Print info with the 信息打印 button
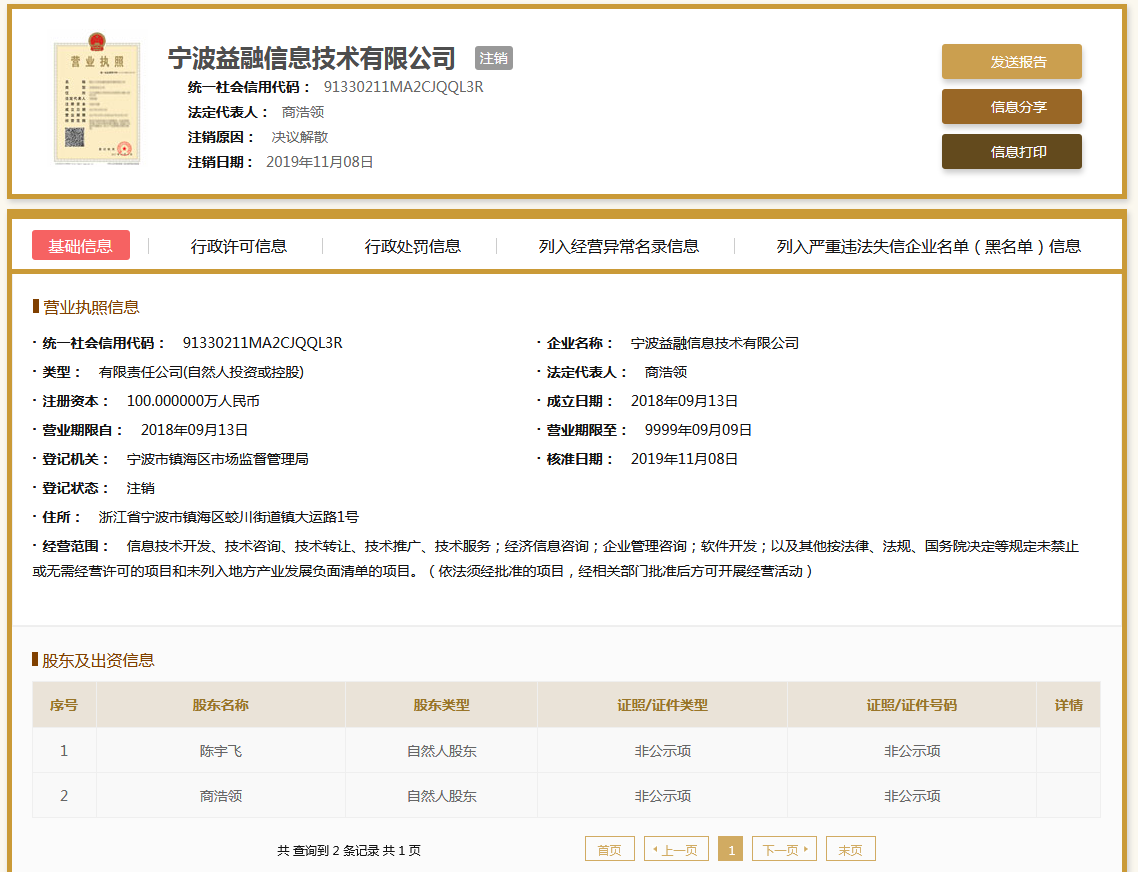1138x872 pixels. tap(1011, 152)
